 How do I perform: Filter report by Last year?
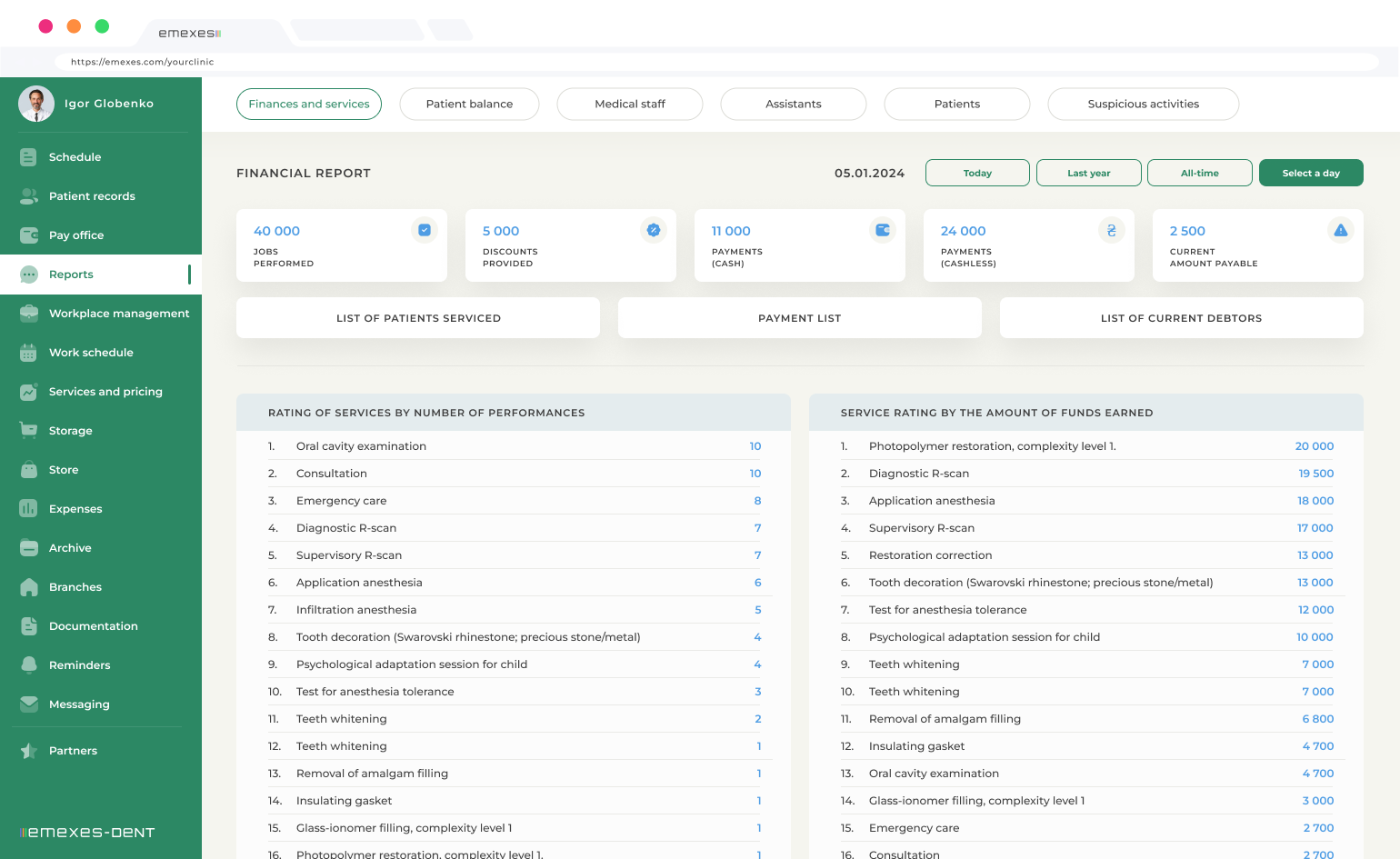pyautogui.click(x=1089, y=173)
